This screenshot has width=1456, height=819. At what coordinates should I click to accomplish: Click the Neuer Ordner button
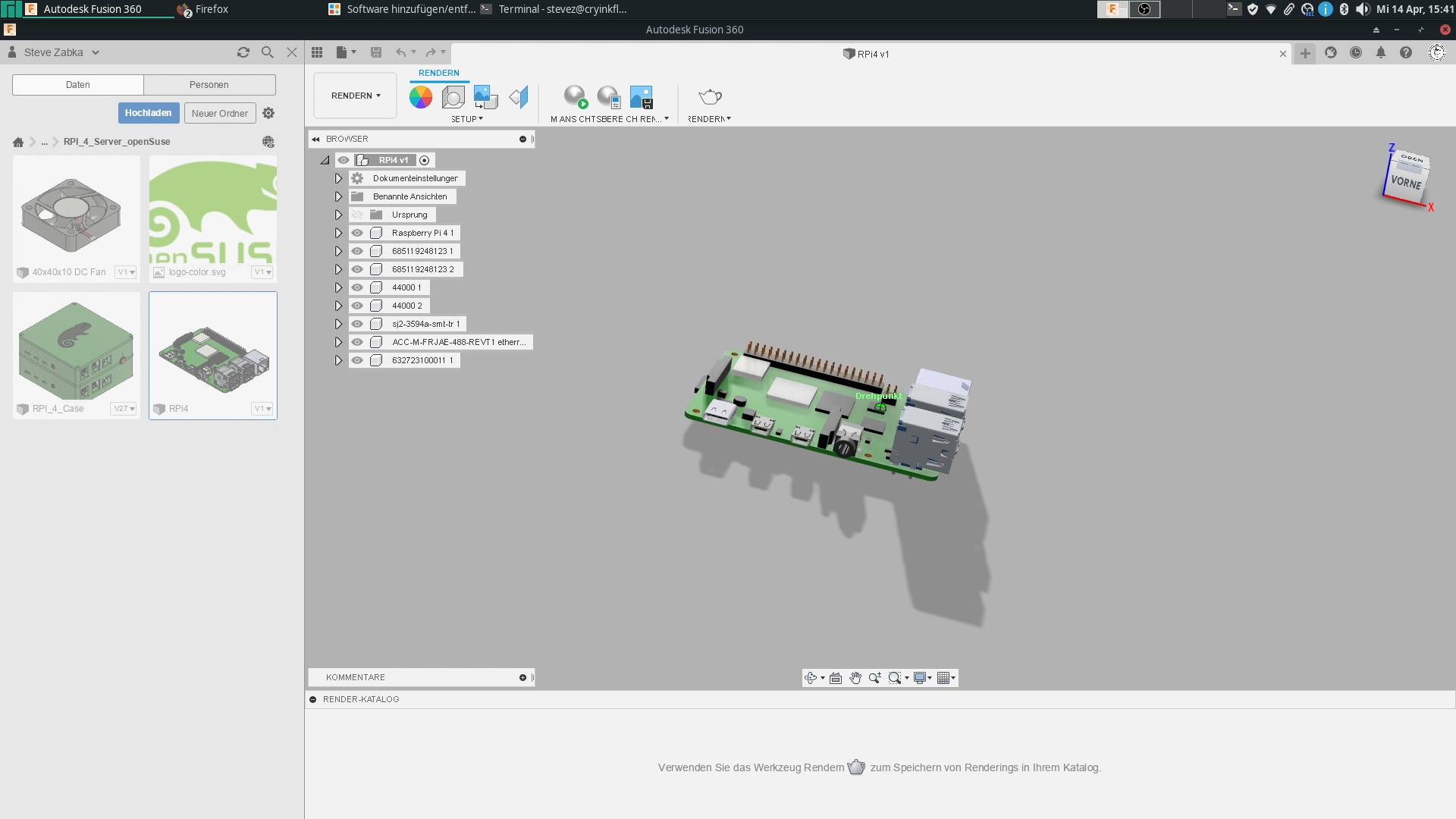click(x=219, y=114)
